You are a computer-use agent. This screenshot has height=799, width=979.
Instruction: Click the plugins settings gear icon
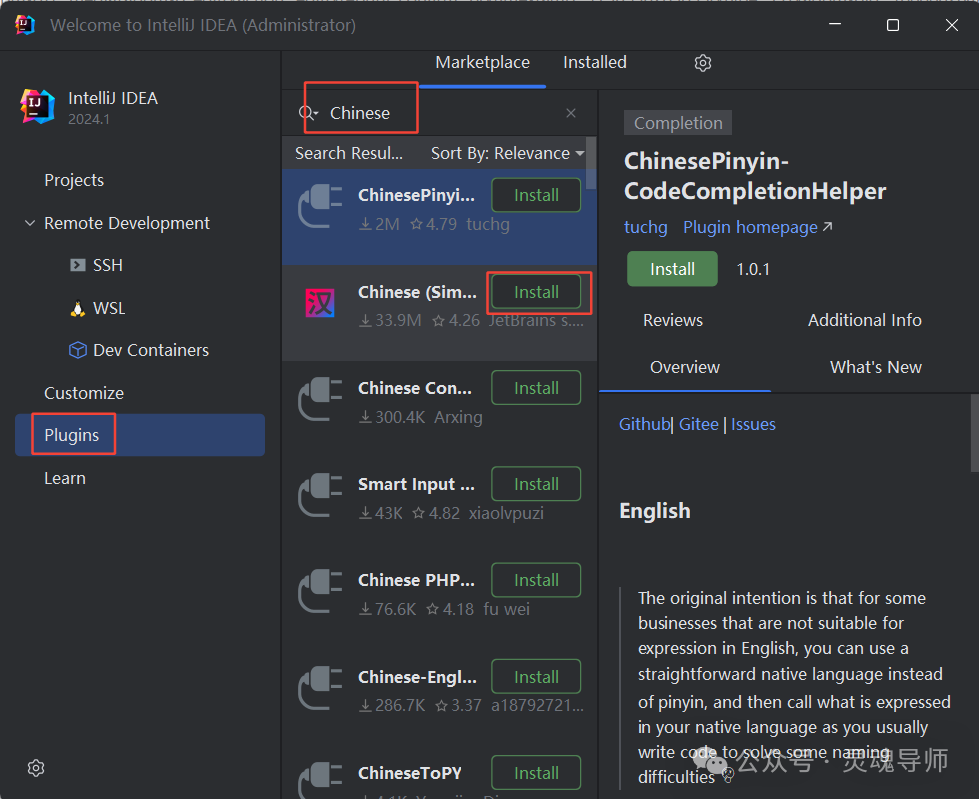coord(703,63)
